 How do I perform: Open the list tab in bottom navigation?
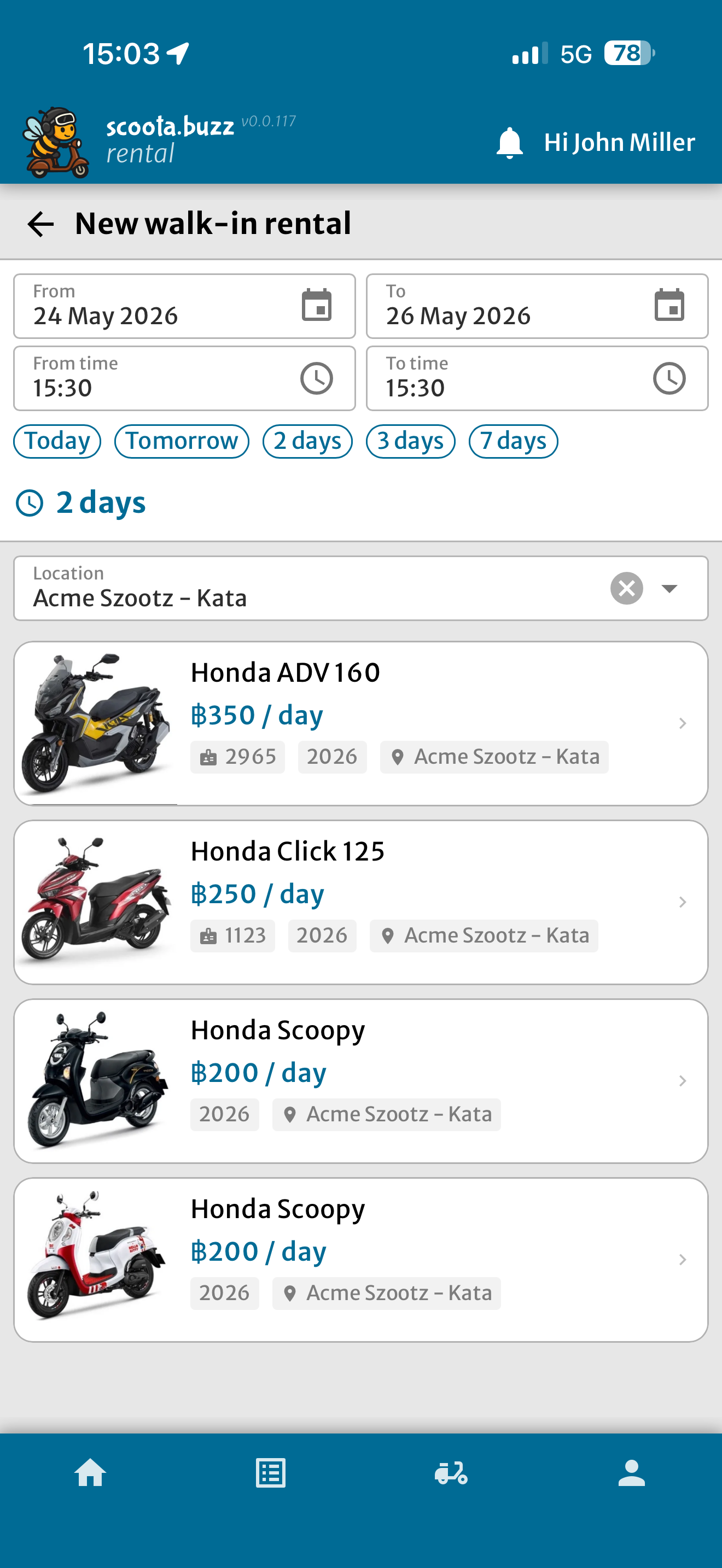[270, 1473]
